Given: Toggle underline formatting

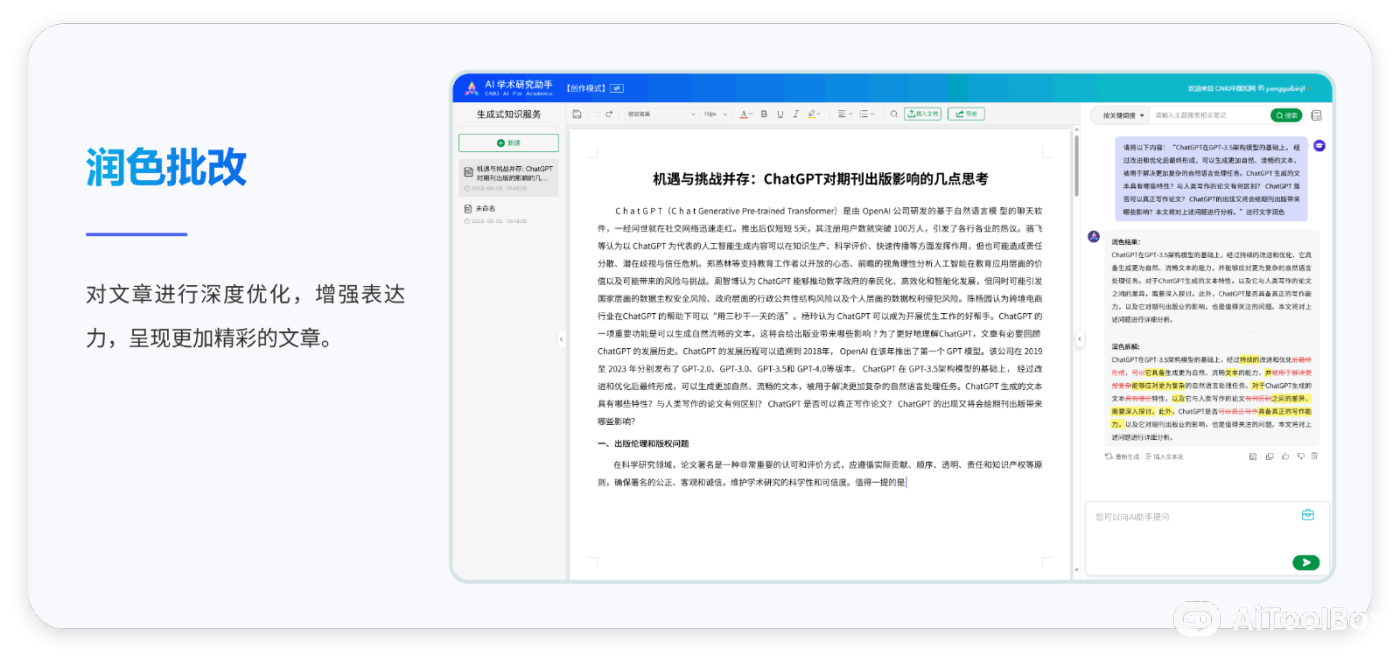Looking at the screenshot, I should coord(779,114).
